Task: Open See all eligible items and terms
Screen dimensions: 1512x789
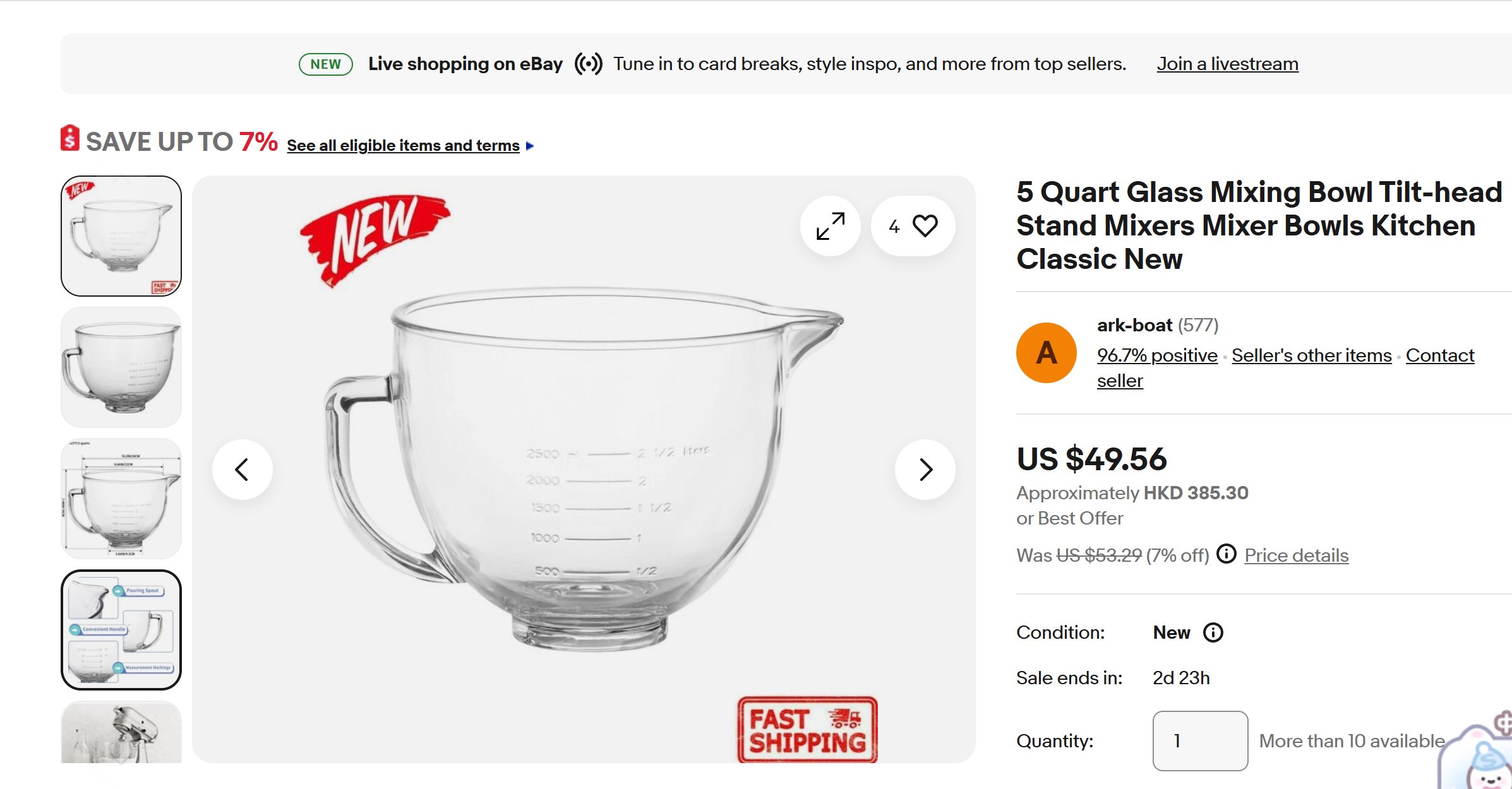Action: [x=403, y=146]
